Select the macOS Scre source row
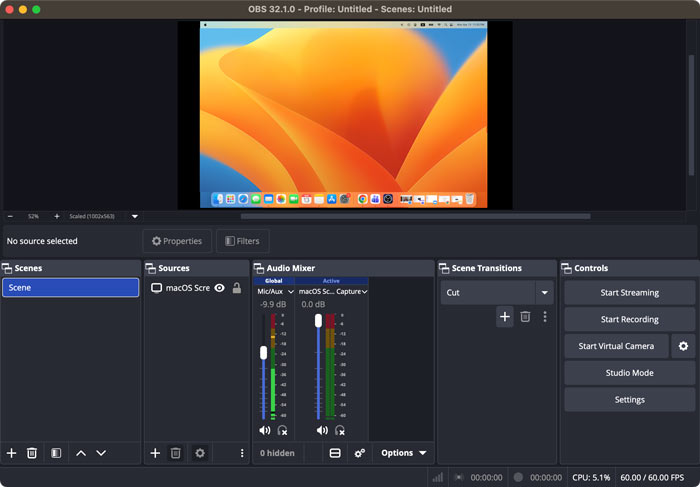This screenshot has height=487, width=700. pos(196,288)
